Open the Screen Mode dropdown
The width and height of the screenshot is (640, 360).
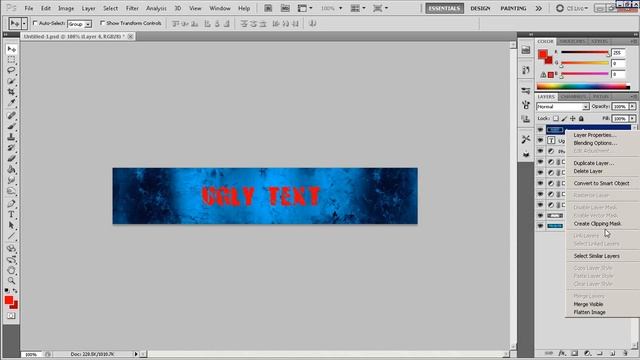[x=380, y=8]
